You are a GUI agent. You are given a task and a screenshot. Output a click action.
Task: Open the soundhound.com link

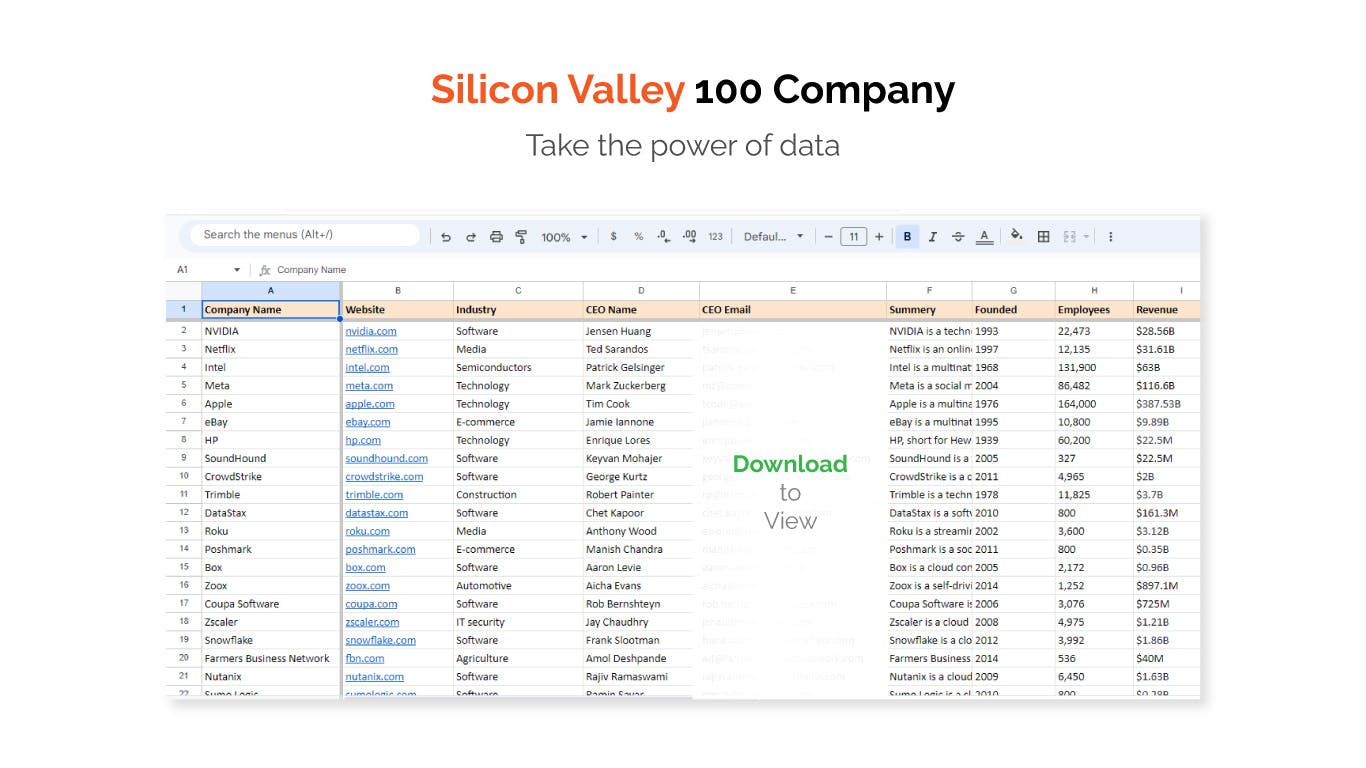(387, 458)
